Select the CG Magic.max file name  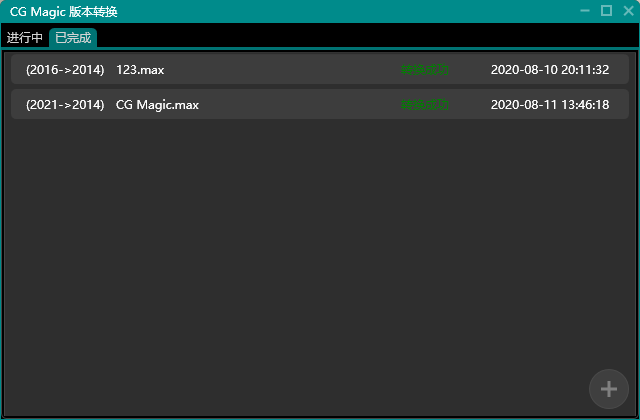point(157,105)
